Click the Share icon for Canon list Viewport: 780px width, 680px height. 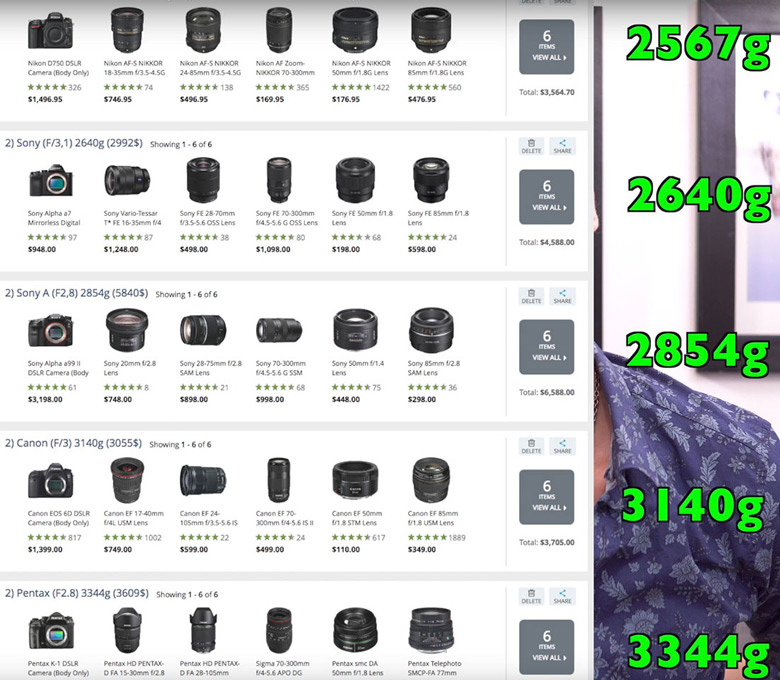562,446
